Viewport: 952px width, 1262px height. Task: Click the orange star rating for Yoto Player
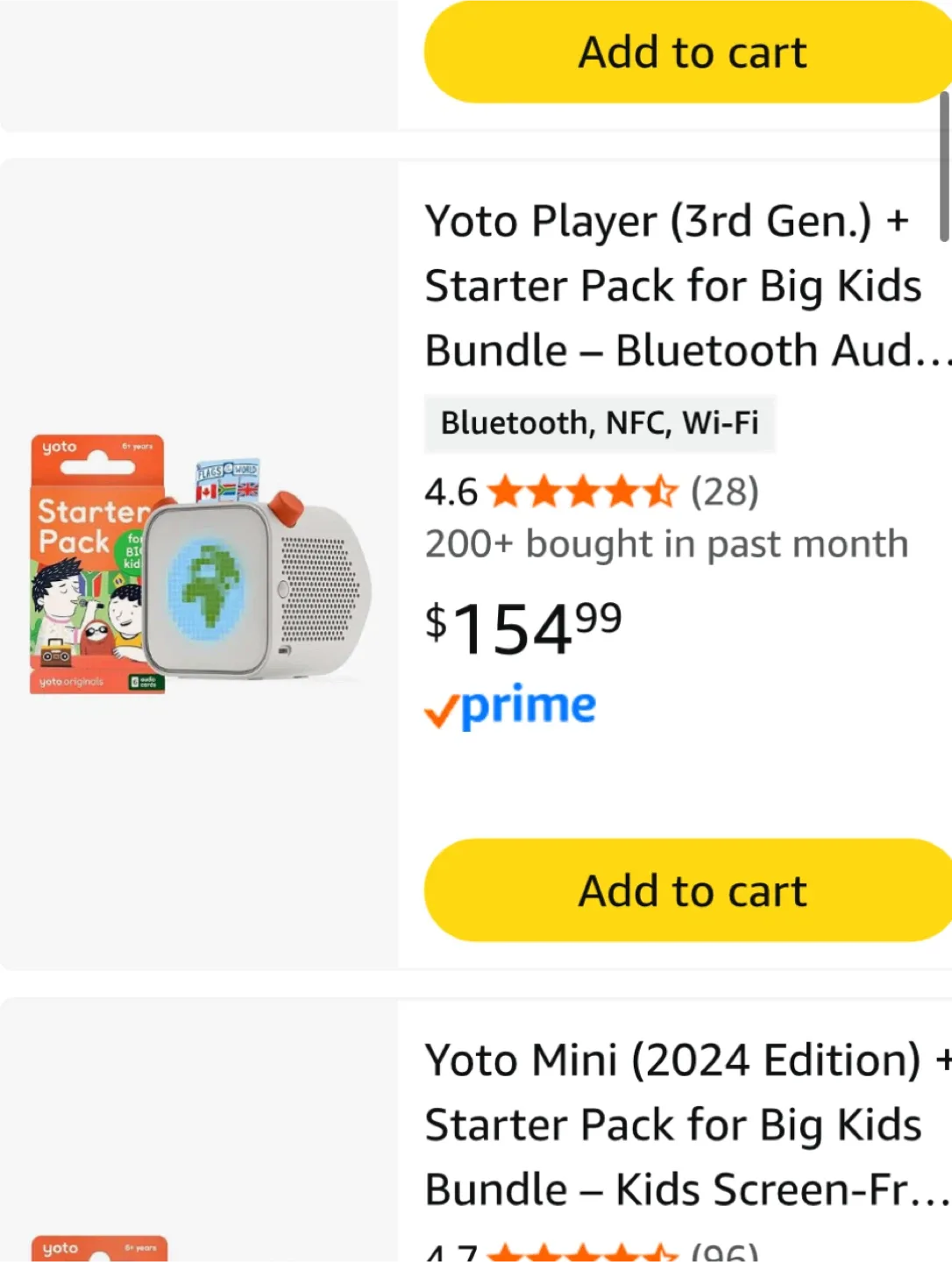583,493
